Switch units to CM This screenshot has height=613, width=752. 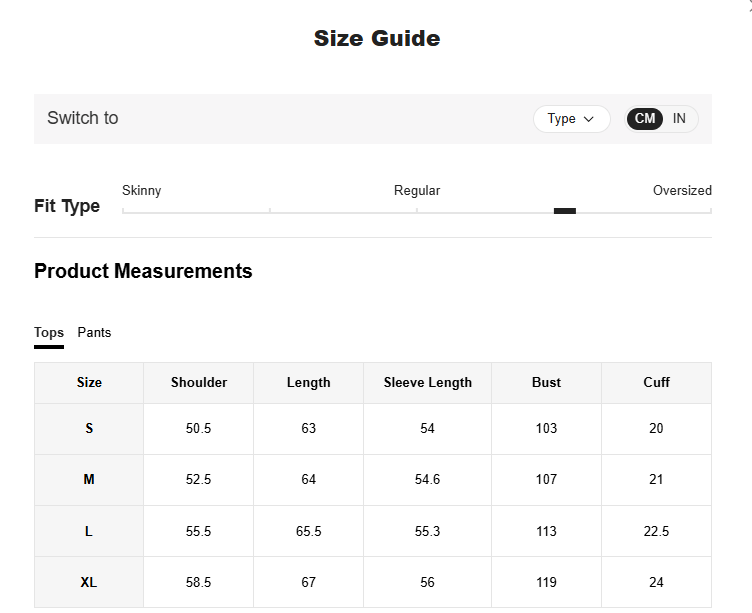coord(645,119)
